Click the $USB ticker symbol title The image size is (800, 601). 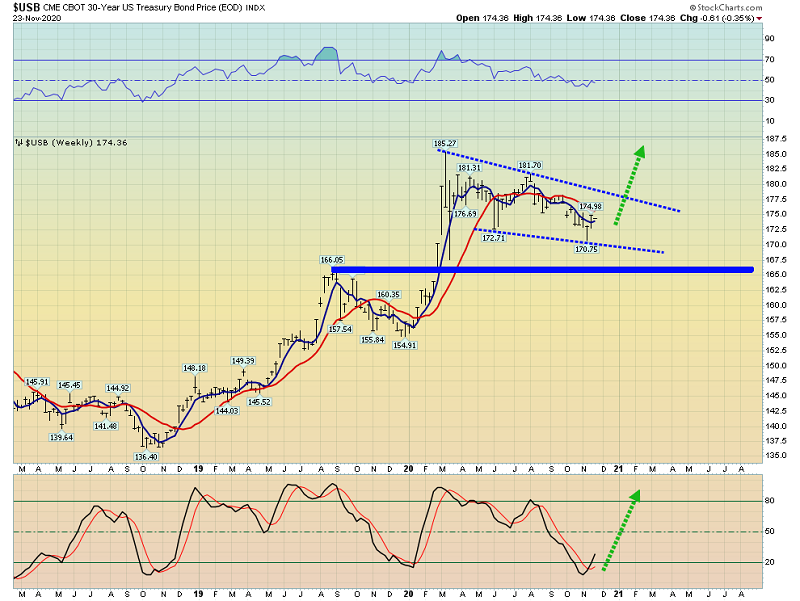point(28,7)
